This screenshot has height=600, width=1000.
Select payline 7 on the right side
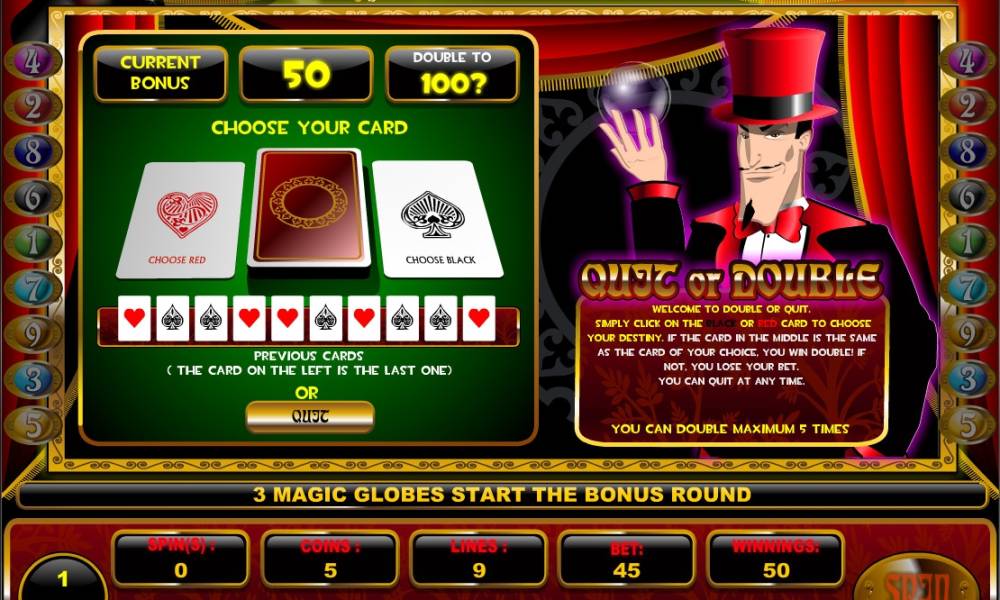pyautogui.click(x=968, y=289)
